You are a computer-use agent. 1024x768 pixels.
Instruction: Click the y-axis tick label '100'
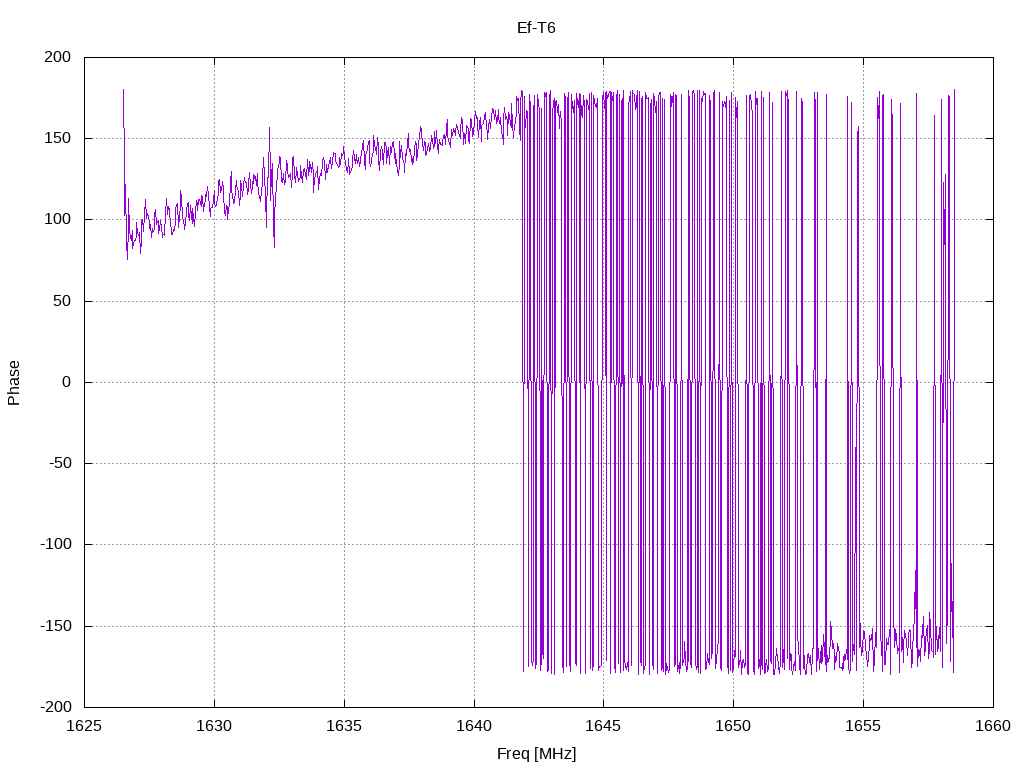point(57,219)
